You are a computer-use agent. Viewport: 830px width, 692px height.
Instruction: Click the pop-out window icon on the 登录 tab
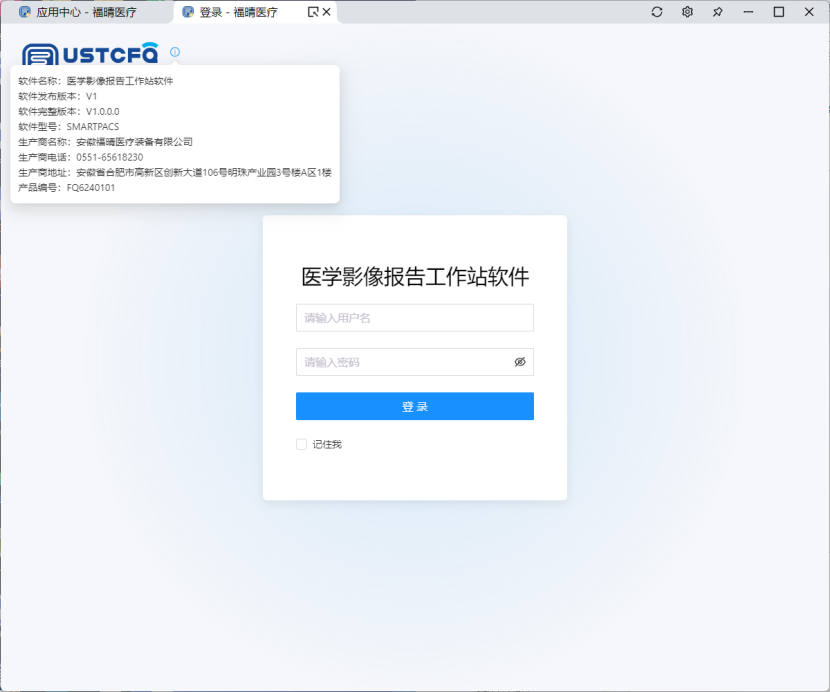(x=312, y=12)
